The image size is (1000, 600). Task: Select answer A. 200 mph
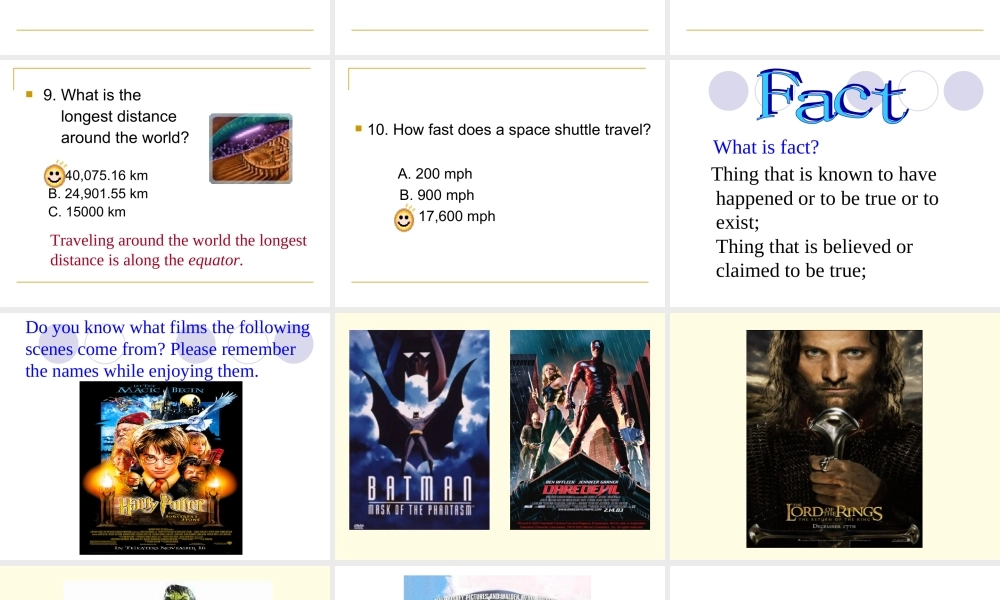(435, 173)
